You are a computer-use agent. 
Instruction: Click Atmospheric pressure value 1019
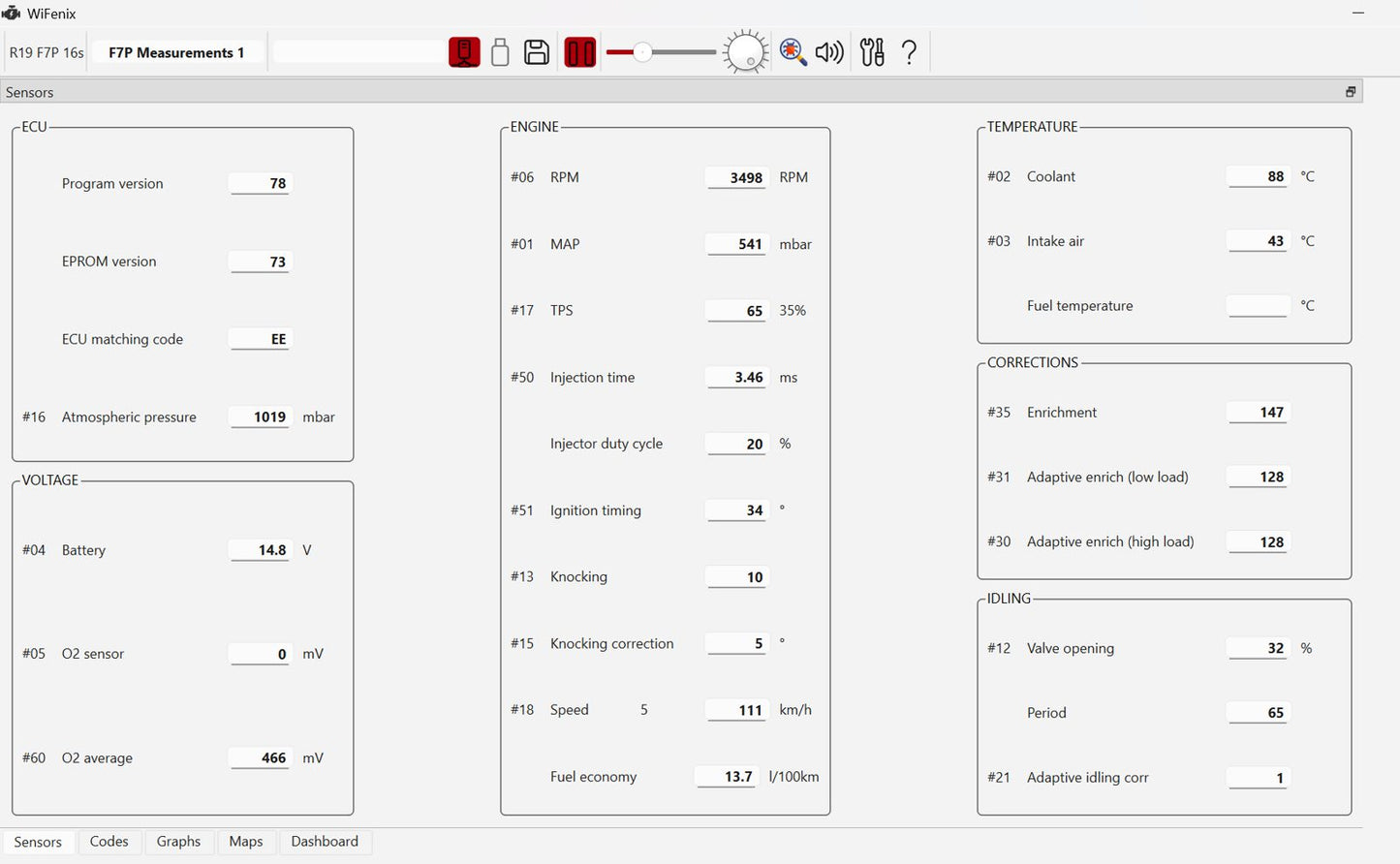(260, 417)
